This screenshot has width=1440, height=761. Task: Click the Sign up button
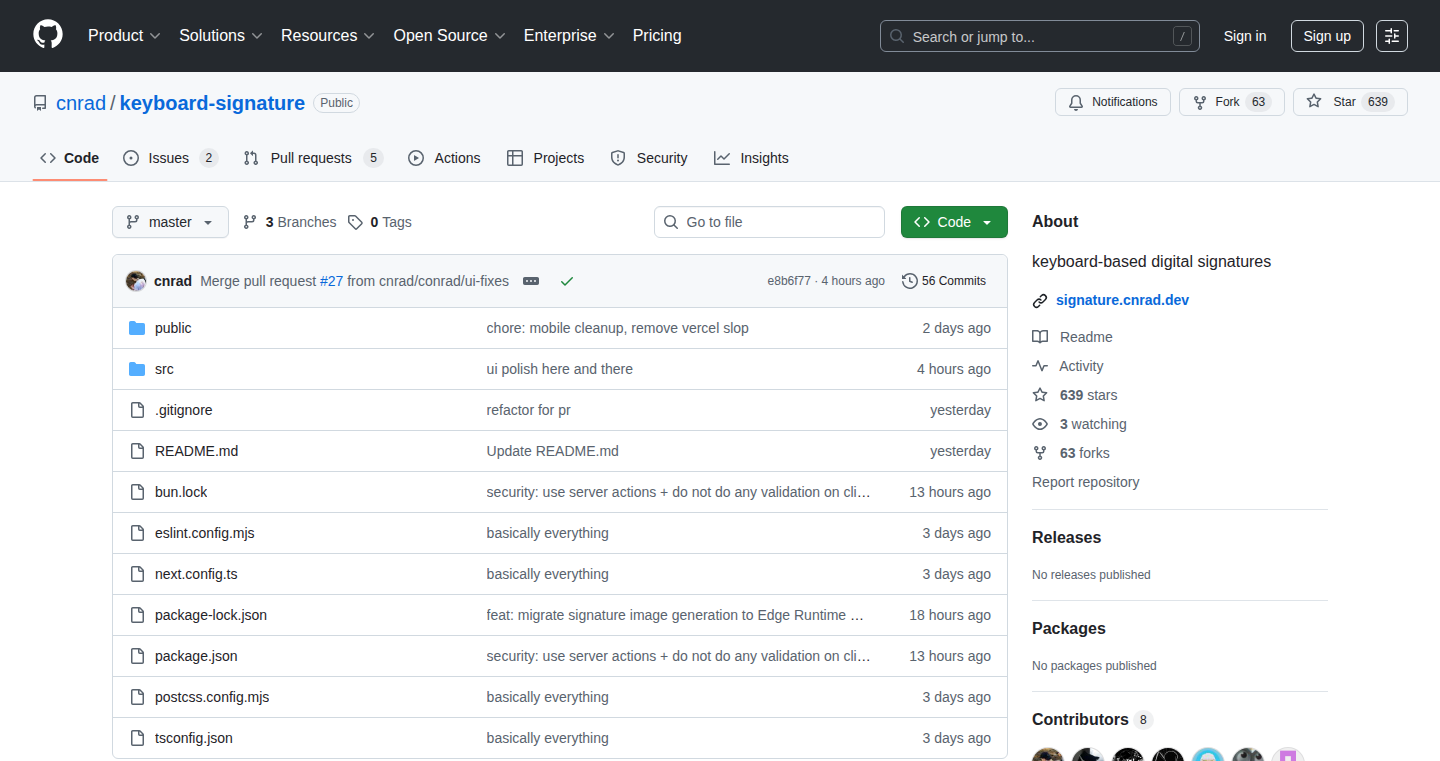pos(1327,36)
